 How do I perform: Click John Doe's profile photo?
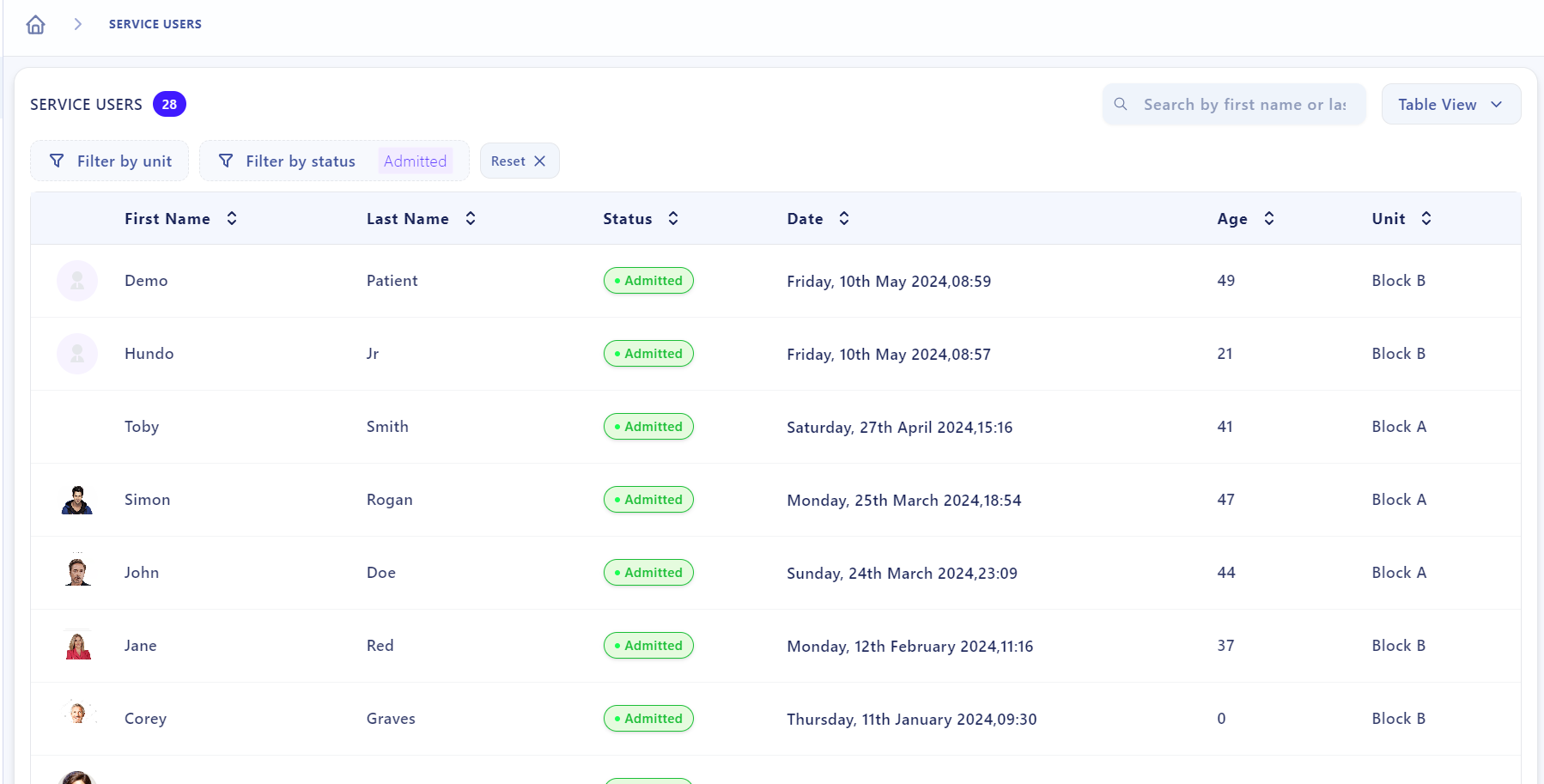(77, 572)
